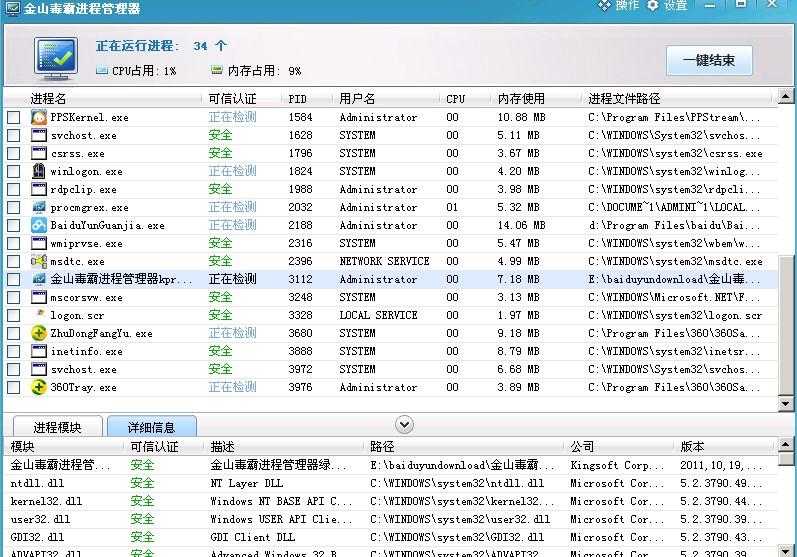Click the procmgrex.exe process icon
This screenshot has width=797, height=557.
point(39,207)
